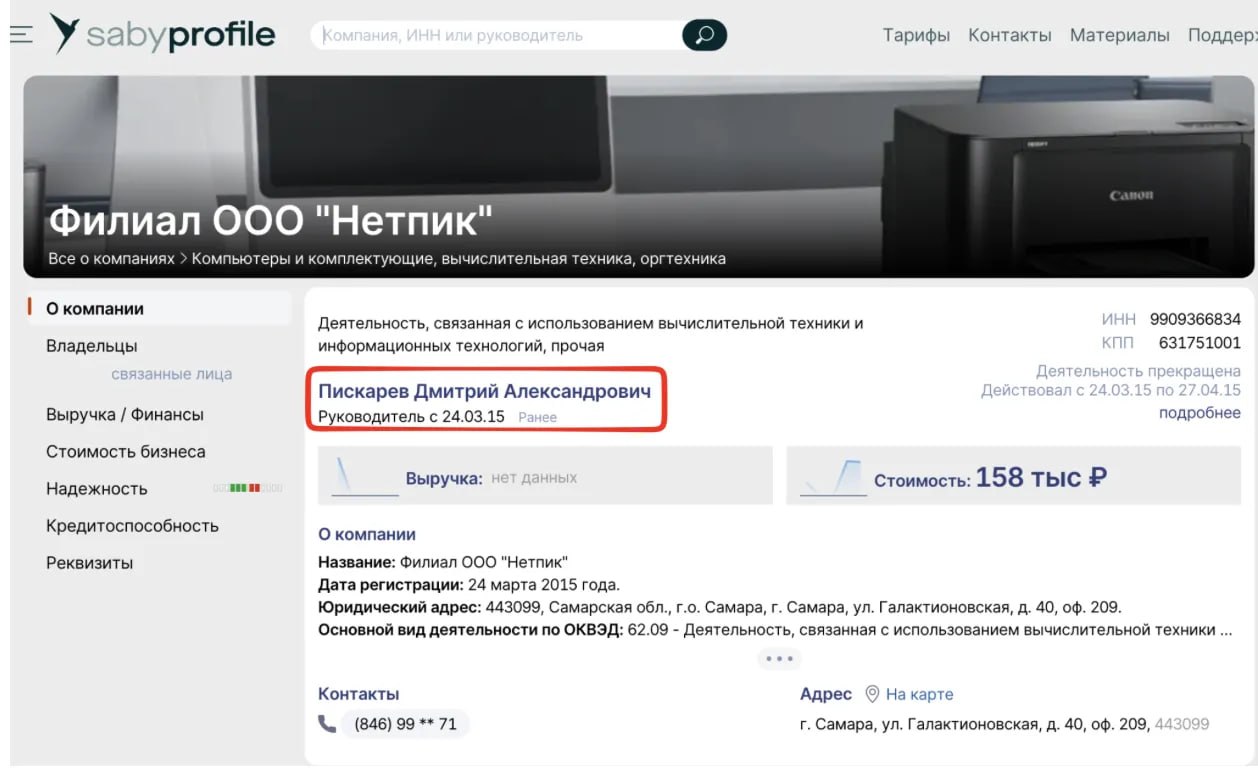The height and width of the screenshot is (768, 1258).
Task: Select Кредитоспособность in sidebar
Action: point(132,525)
